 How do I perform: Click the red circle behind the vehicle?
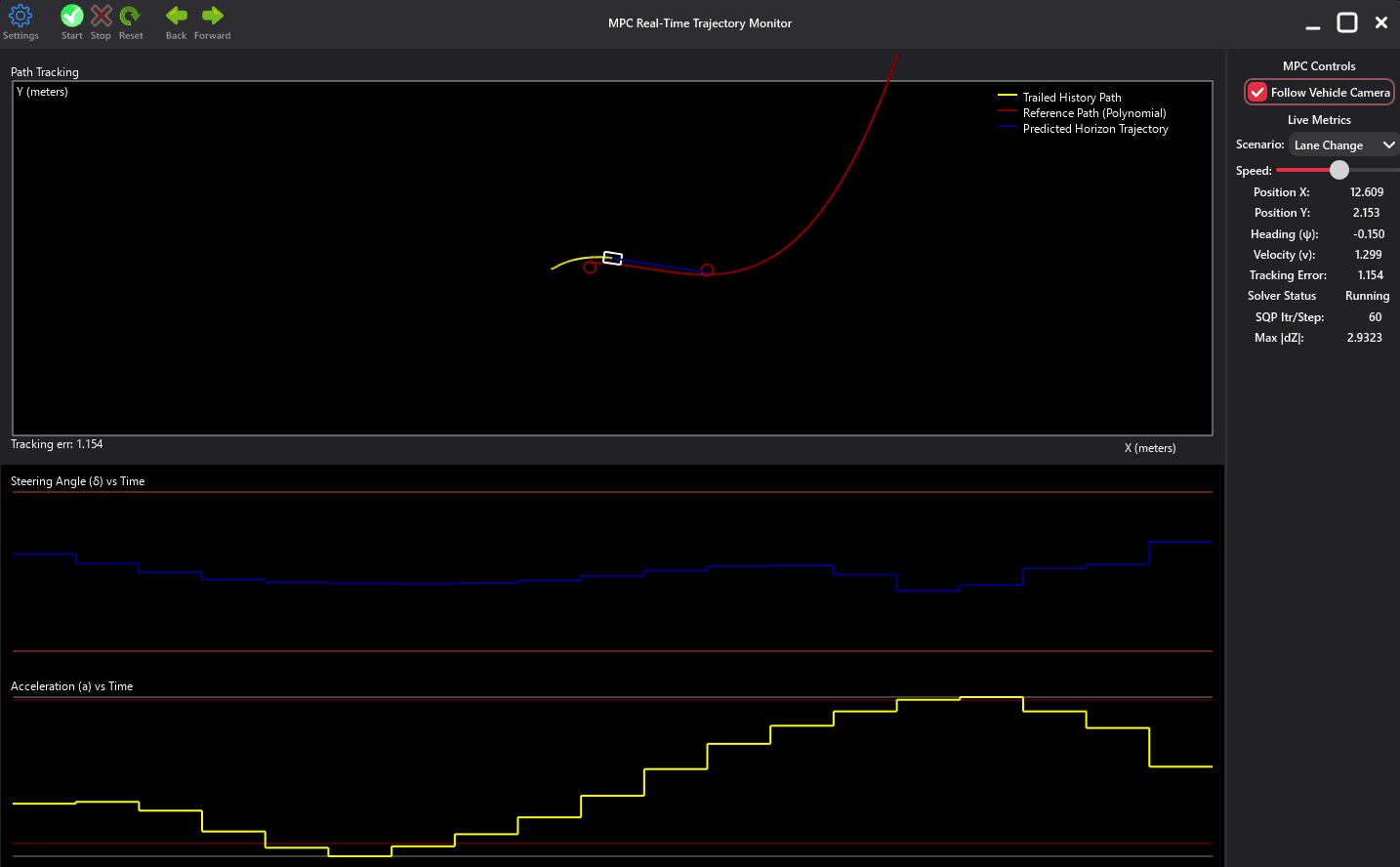[x=590, y=268]
